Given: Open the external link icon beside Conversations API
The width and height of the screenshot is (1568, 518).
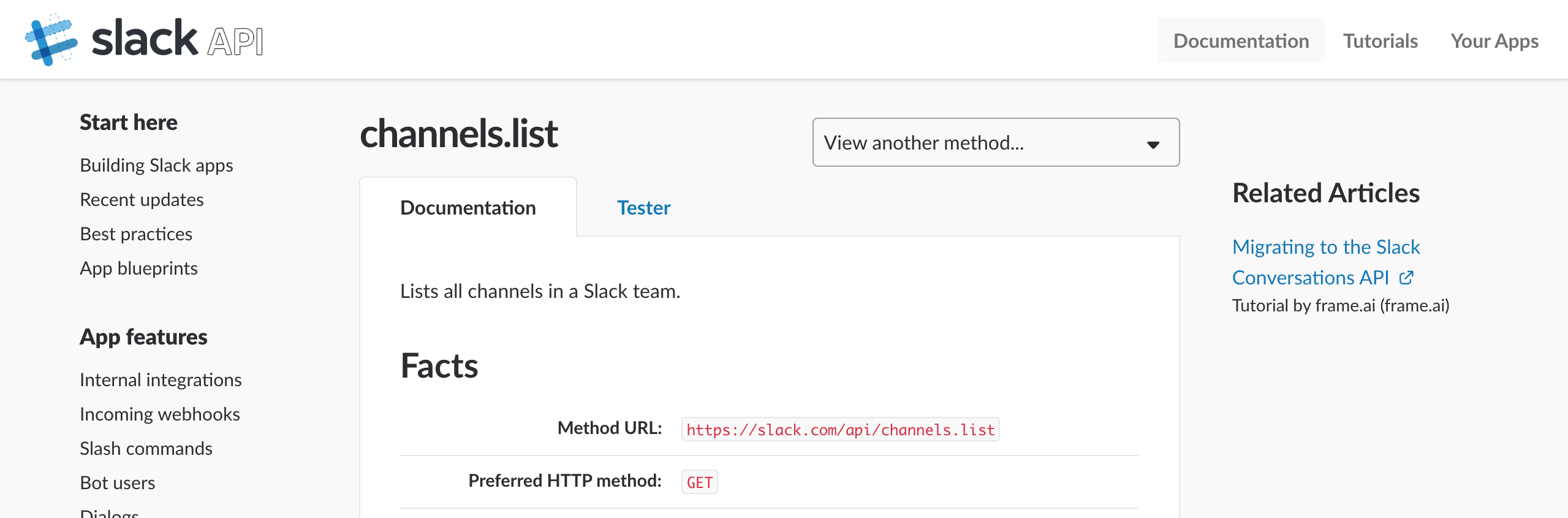Looking at the screenshot, I should tap(1406, 278).
